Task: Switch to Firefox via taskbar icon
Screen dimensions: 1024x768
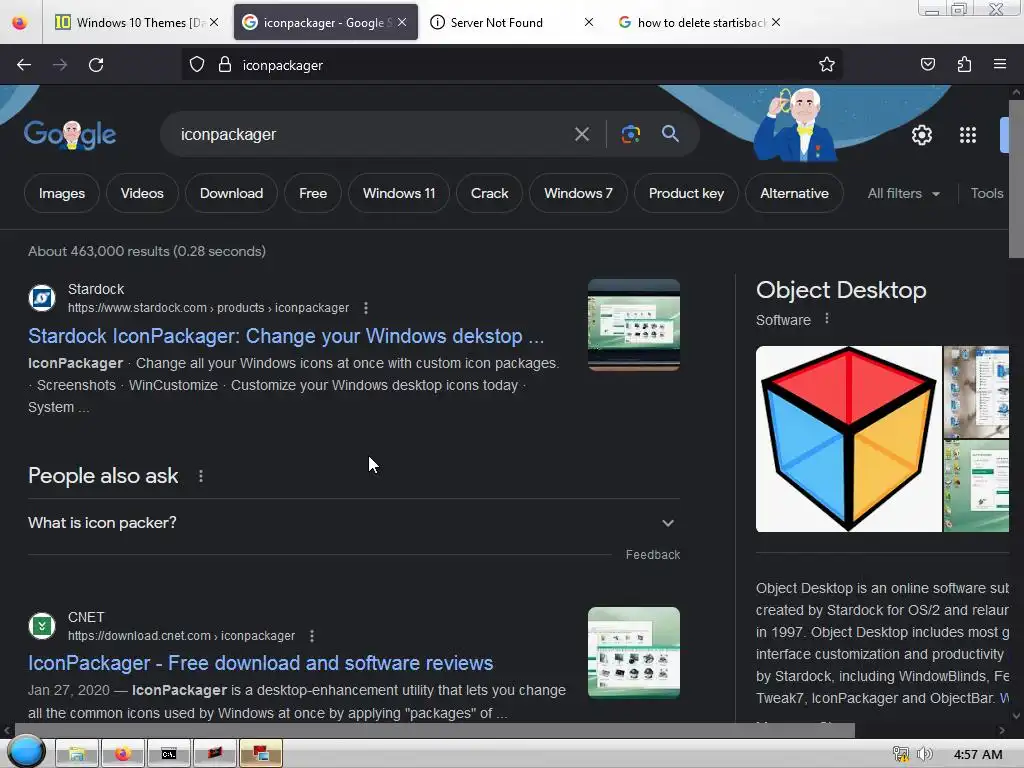Action: [123, 754]
